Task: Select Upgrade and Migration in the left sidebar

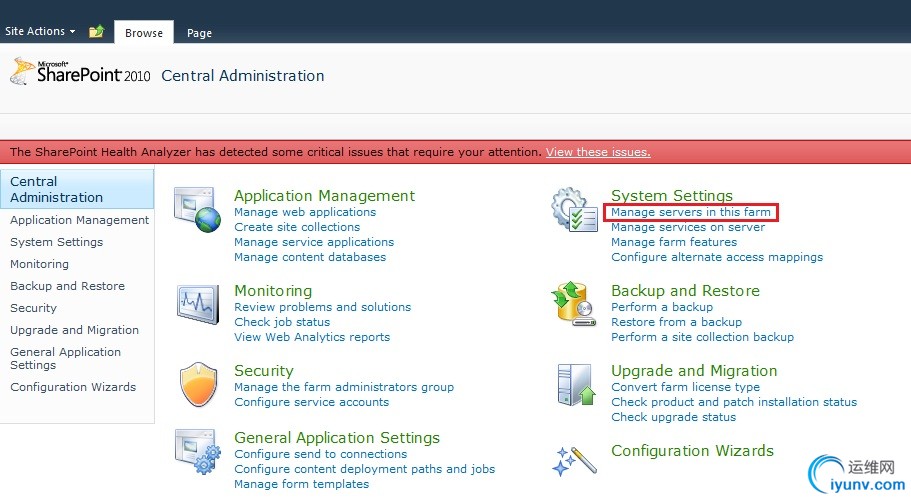Action: coord(74,330)
